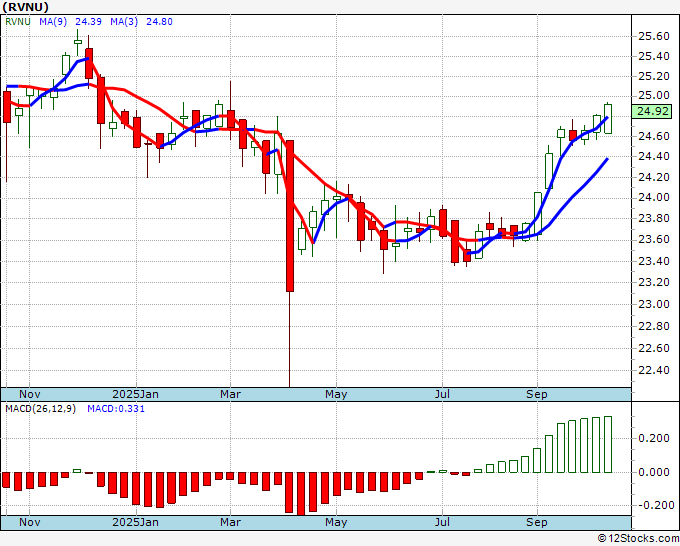Click the deepest red MACD histogram bar
Viewport: 680px width, 546px height.
[x=301, y=493]
